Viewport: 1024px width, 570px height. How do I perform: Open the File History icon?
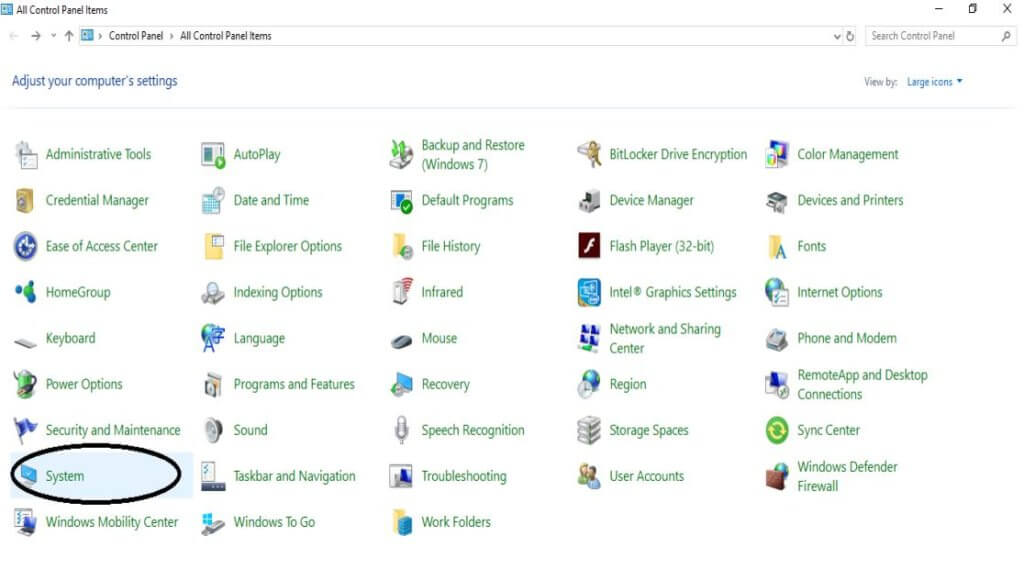tap(402, 247)
